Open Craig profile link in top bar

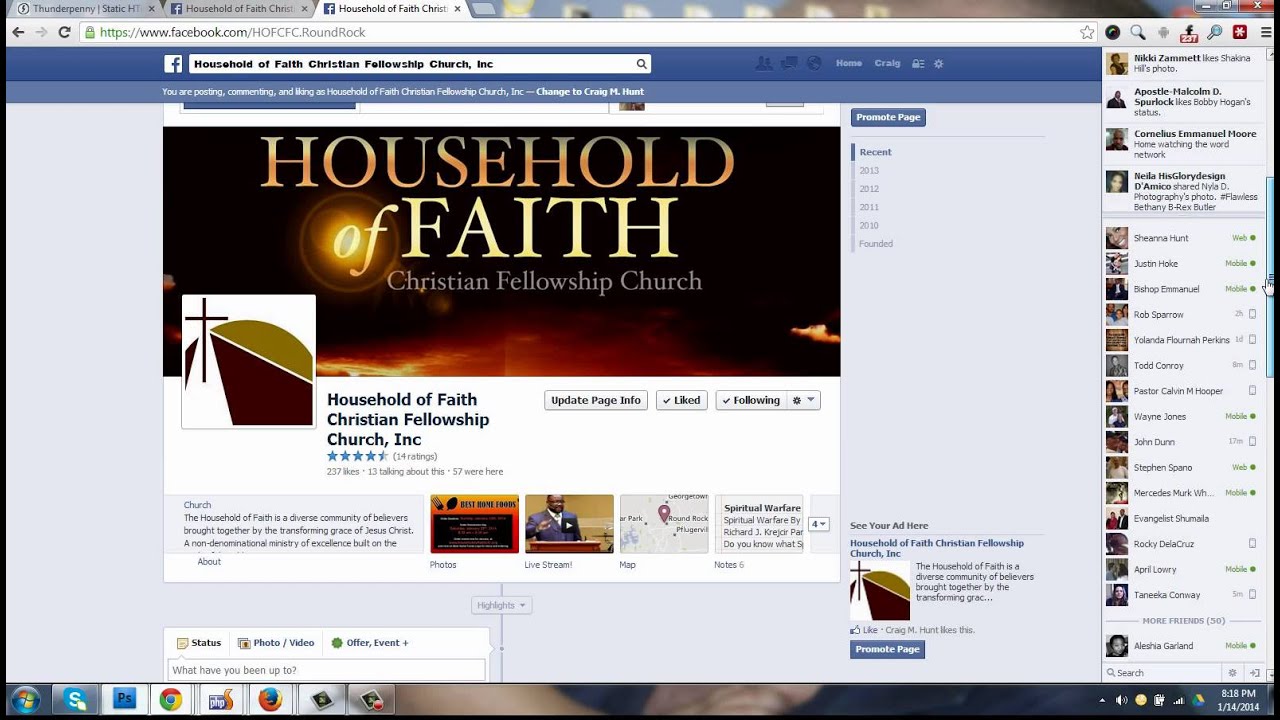(887, 63)
